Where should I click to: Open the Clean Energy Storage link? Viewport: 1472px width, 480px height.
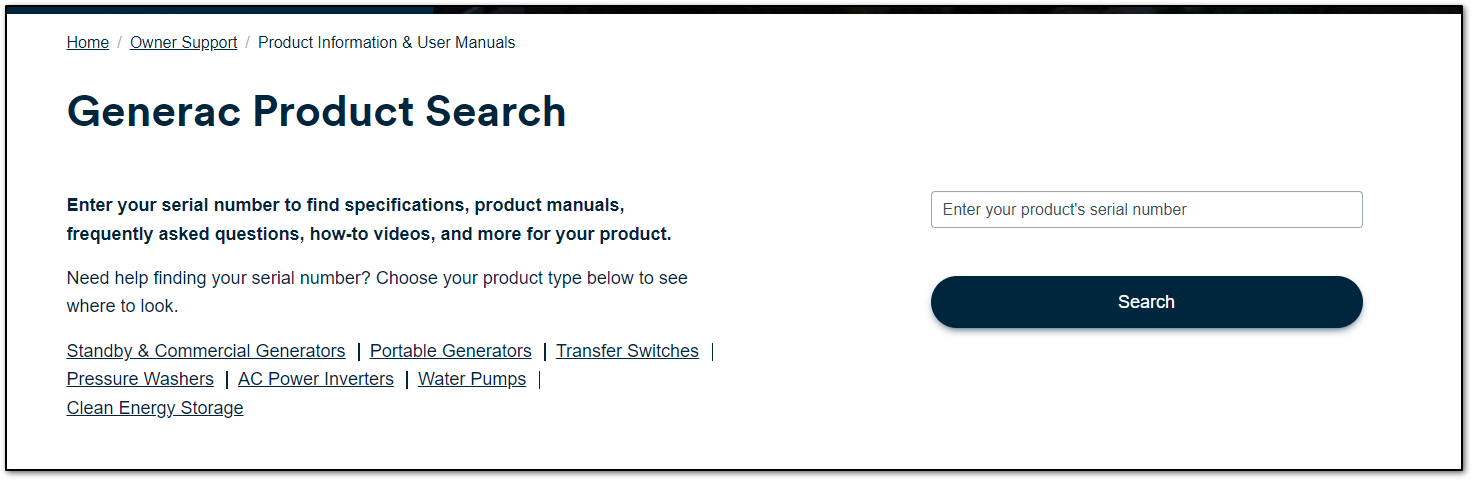tap(155, 408)
